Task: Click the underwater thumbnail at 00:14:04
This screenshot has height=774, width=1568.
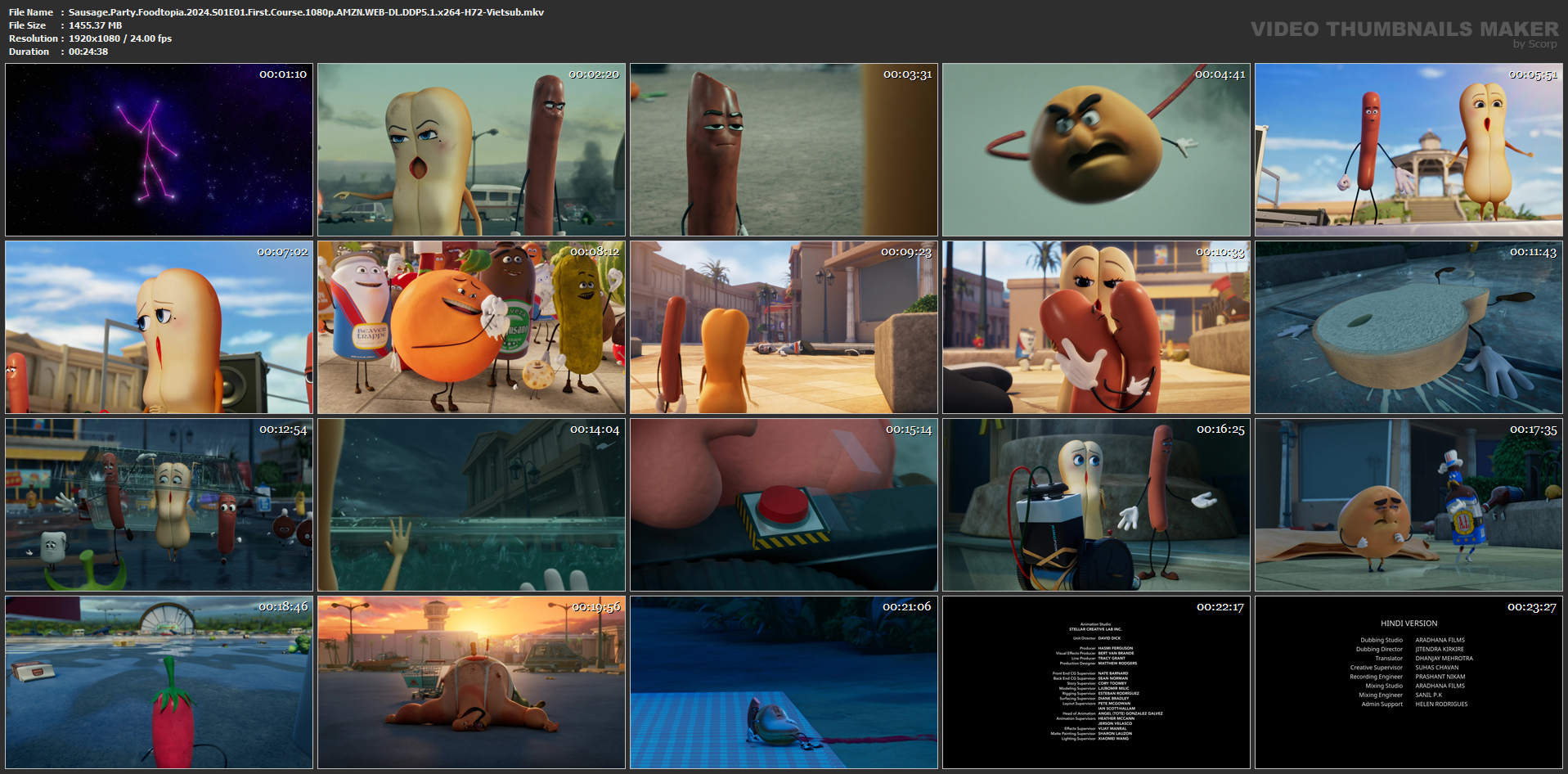Action: [471, 505]
